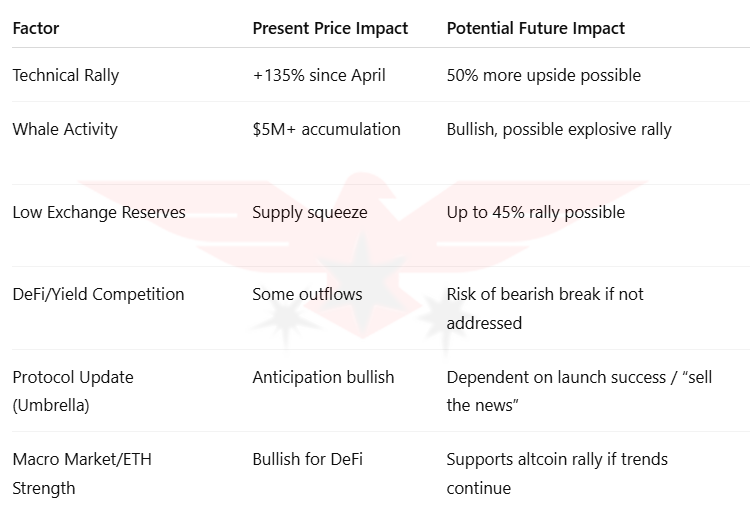Select the $5M+ accumulation cell
Screen dimensions: 750x515
(x=326, y=129)
